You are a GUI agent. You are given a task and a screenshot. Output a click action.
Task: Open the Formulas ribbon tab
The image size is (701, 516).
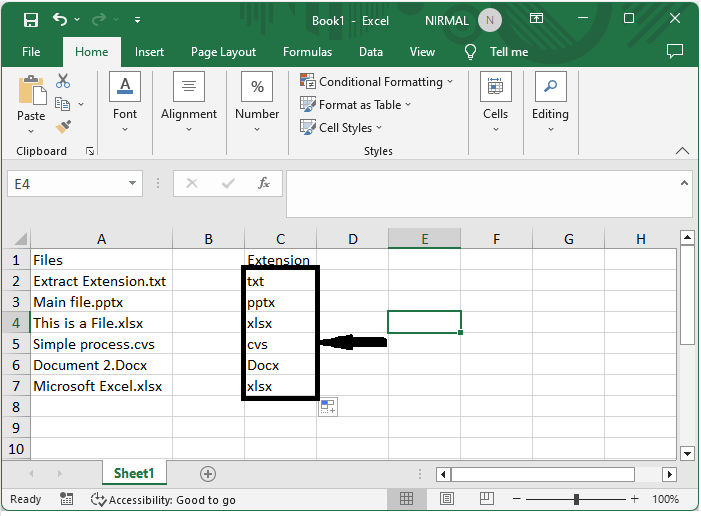tap(308, 52)
